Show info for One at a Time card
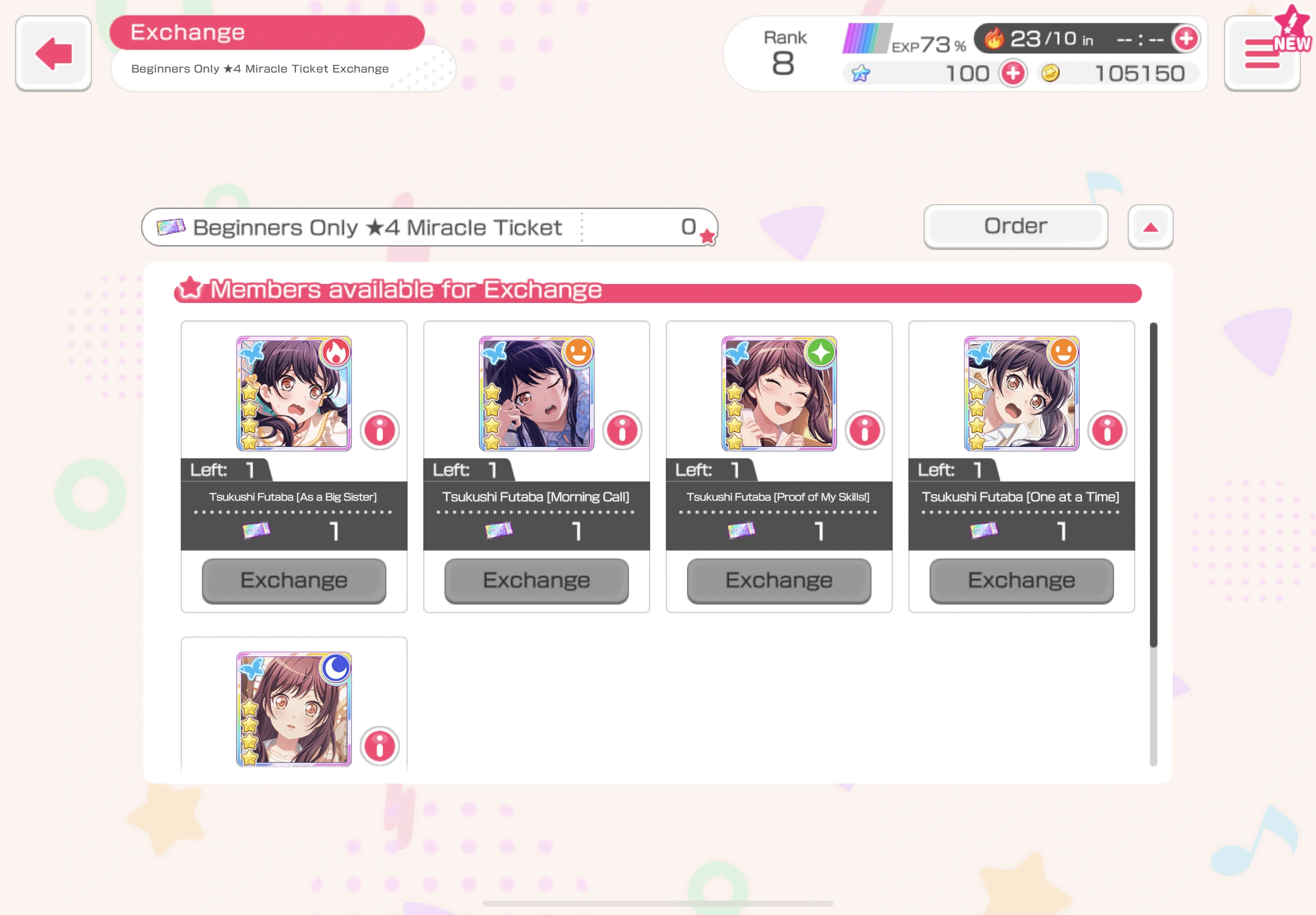 [x=1107, y=430]
